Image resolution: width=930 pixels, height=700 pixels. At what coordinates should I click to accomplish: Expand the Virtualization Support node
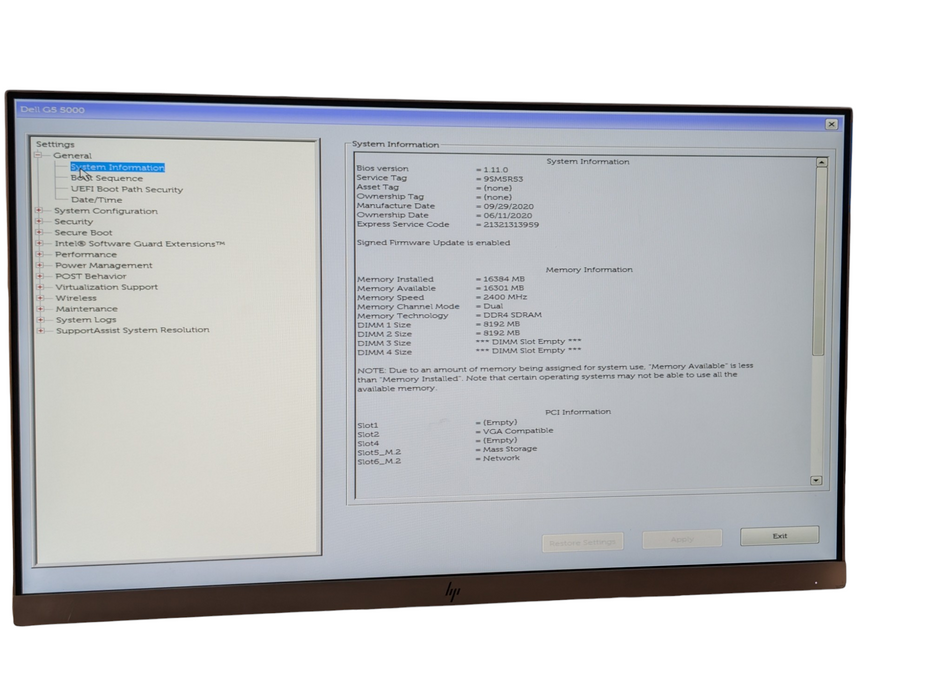pos(40,287)
